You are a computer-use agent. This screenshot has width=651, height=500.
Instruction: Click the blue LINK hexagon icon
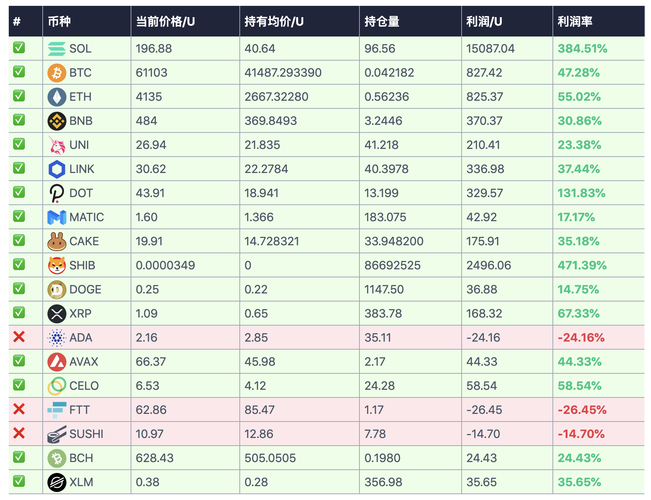[x=56, y=169]
